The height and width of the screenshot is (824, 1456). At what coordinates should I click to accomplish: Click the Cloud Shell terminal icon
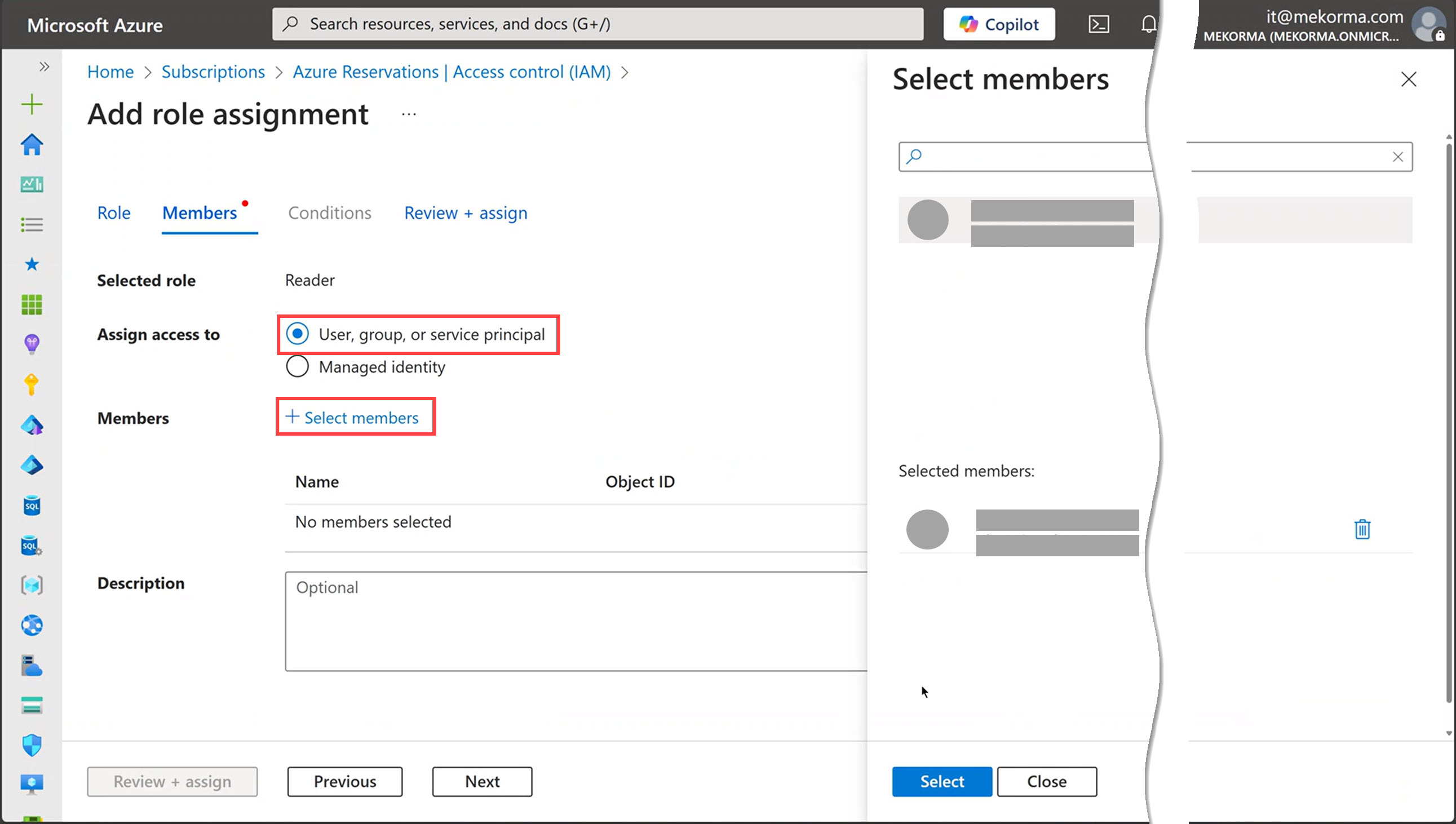pos(1098,24)
